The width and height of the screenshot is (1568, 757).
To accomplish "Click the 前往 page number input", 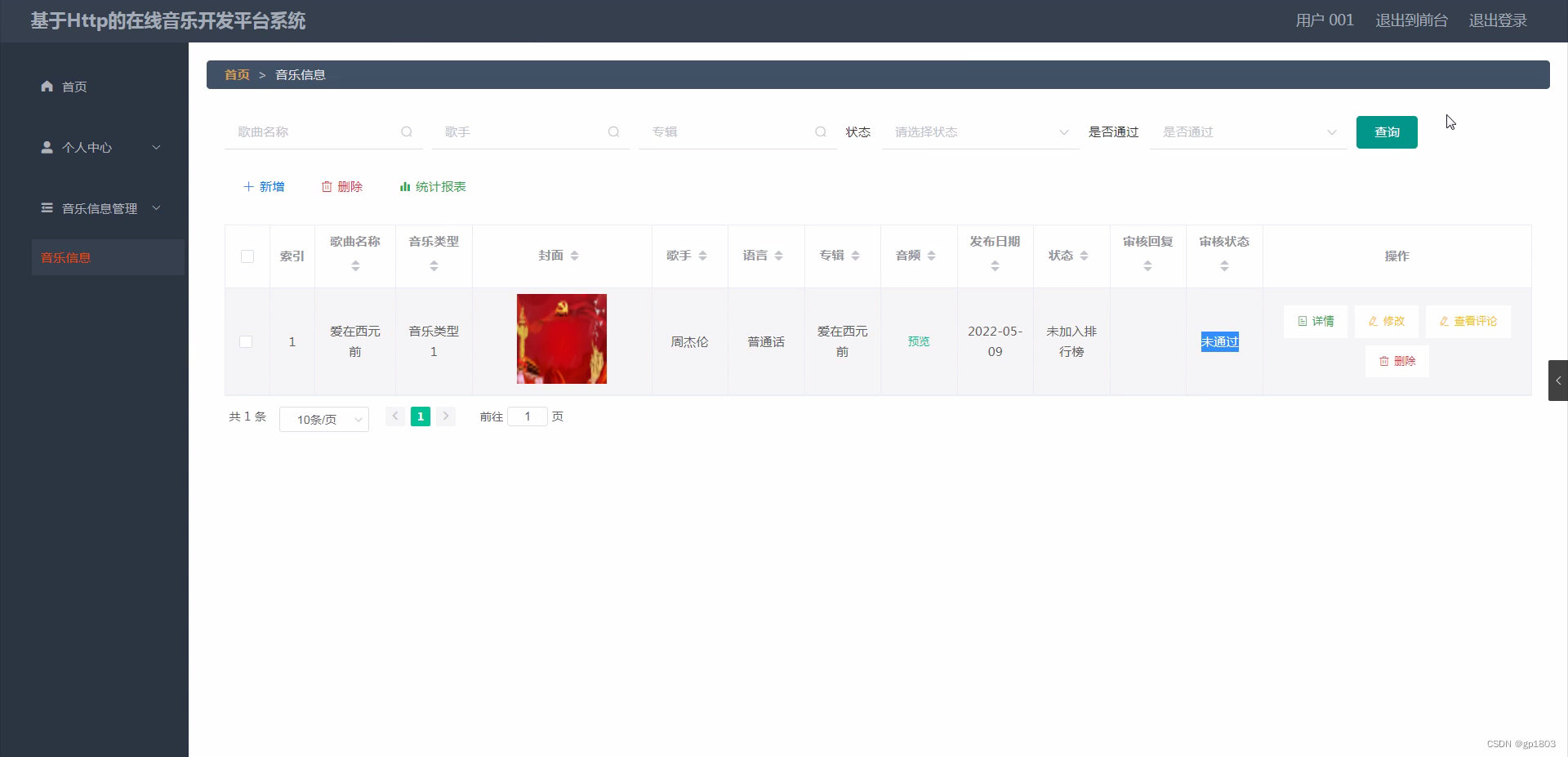I will click(x=528, y=416).
